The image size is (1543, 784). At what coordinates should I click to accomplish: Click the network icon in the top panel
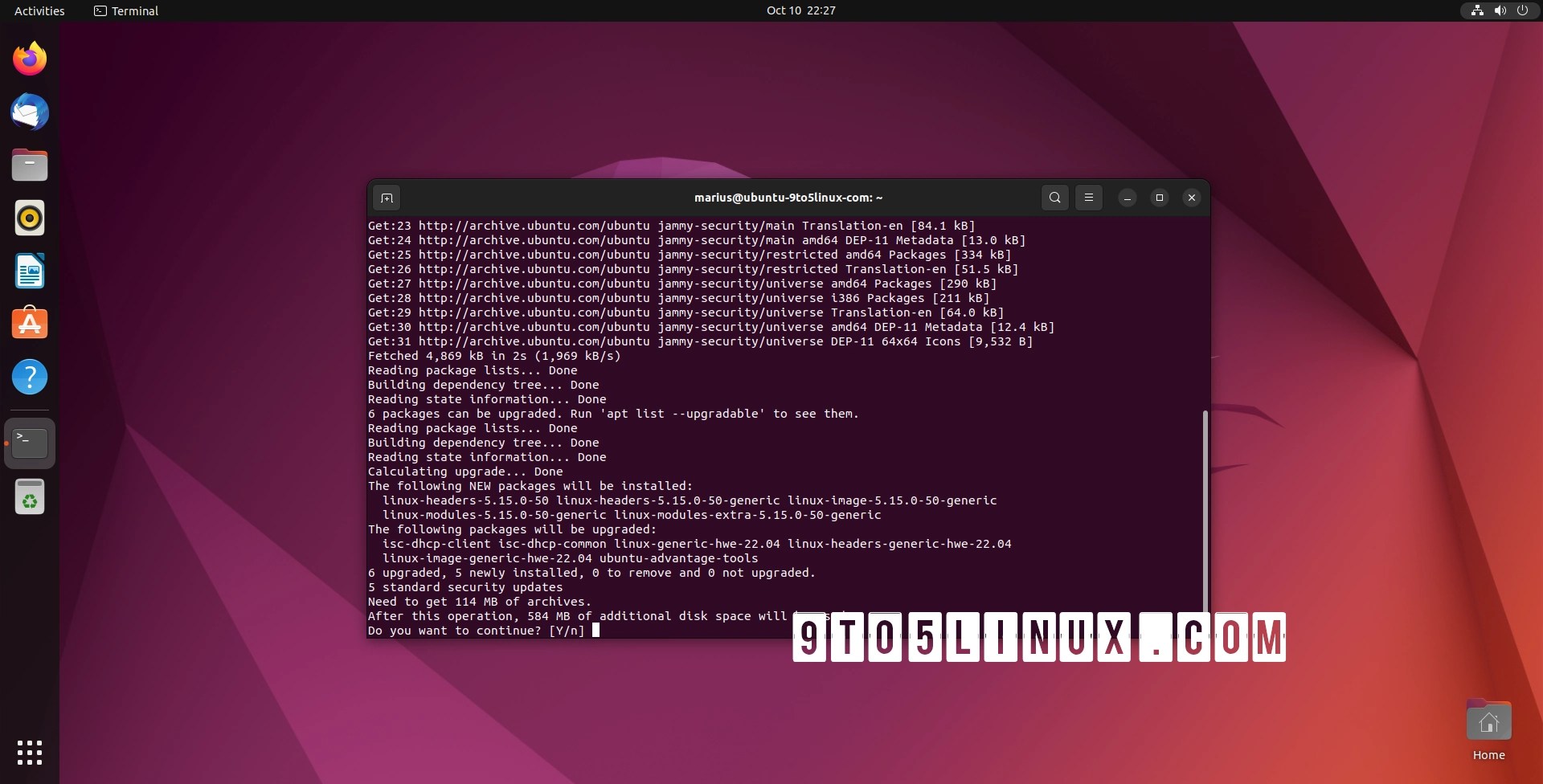coord(1476,10)
